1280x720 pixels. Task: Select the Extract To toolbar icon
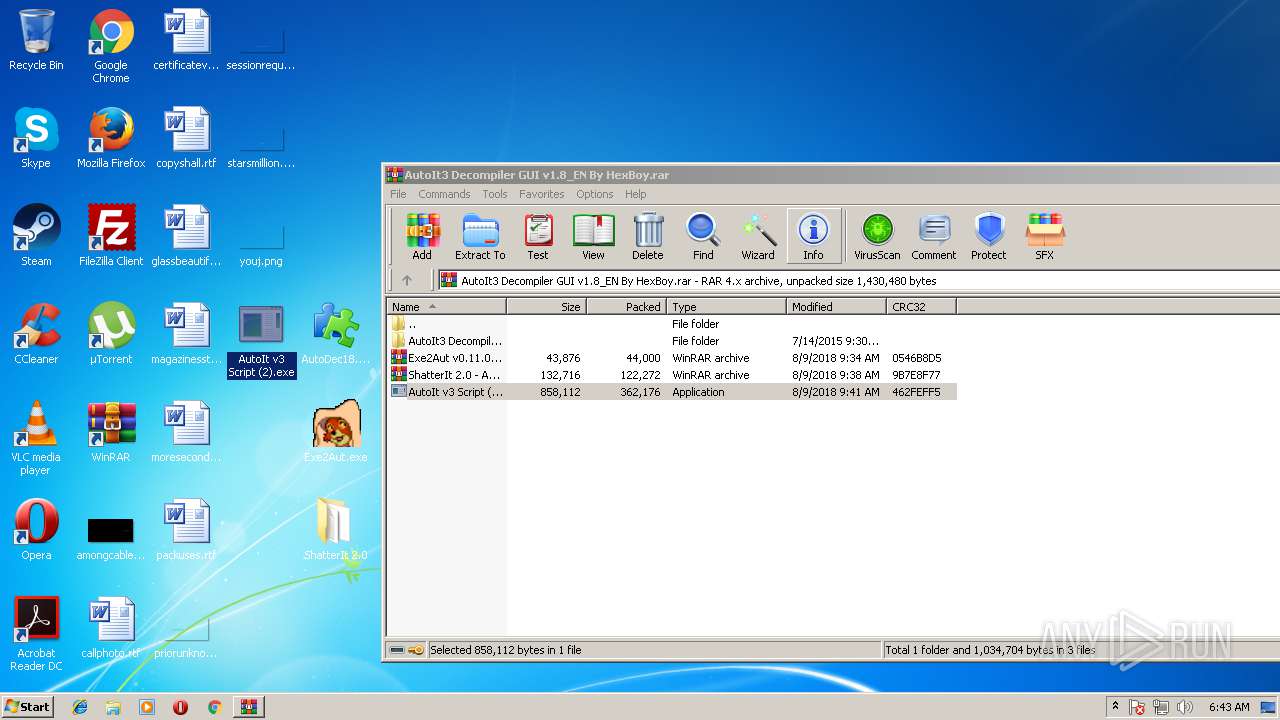(x=480, y=237)
